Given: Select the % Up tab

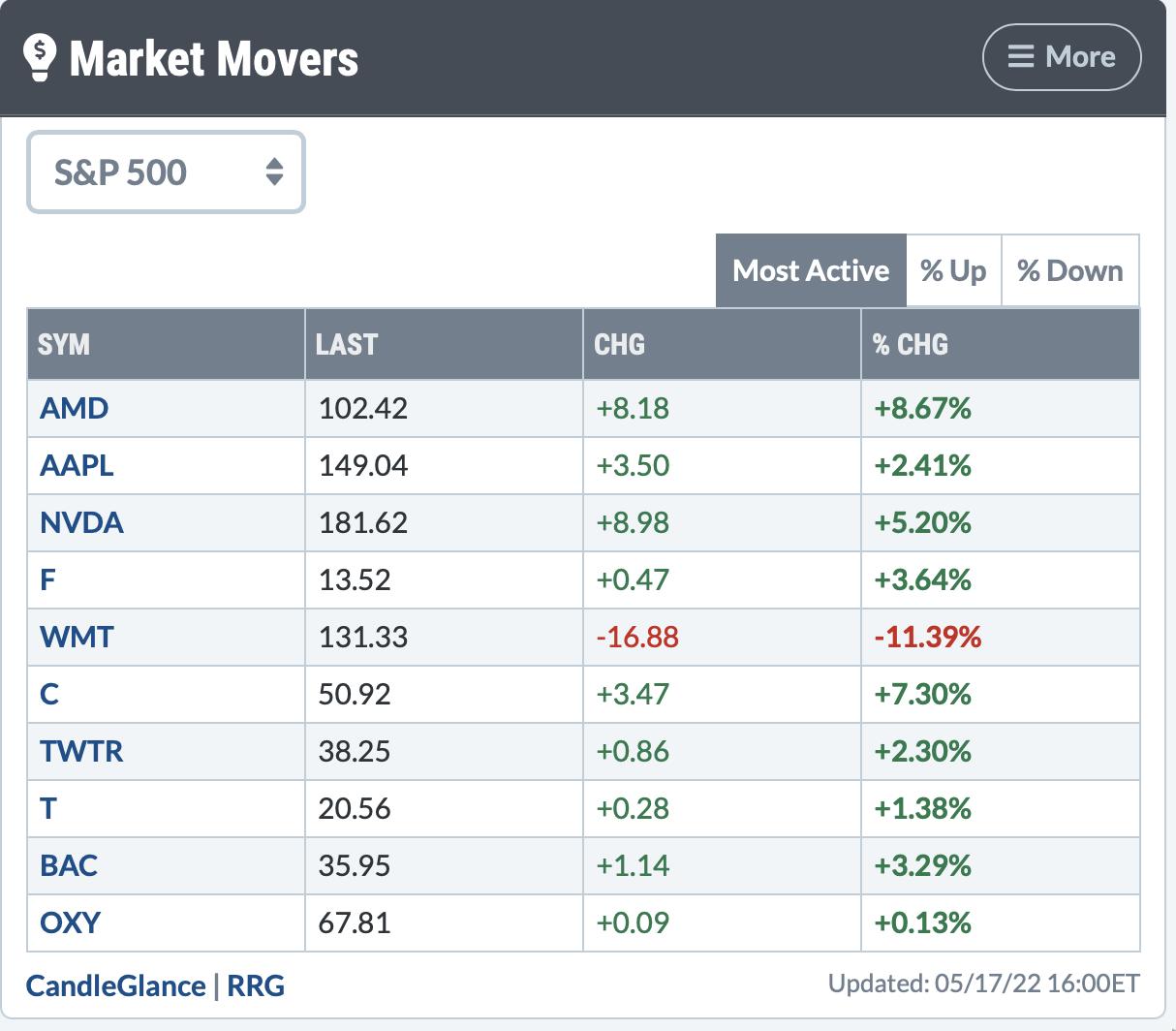Looking at the screenshot, I should (x=953, y=270).
